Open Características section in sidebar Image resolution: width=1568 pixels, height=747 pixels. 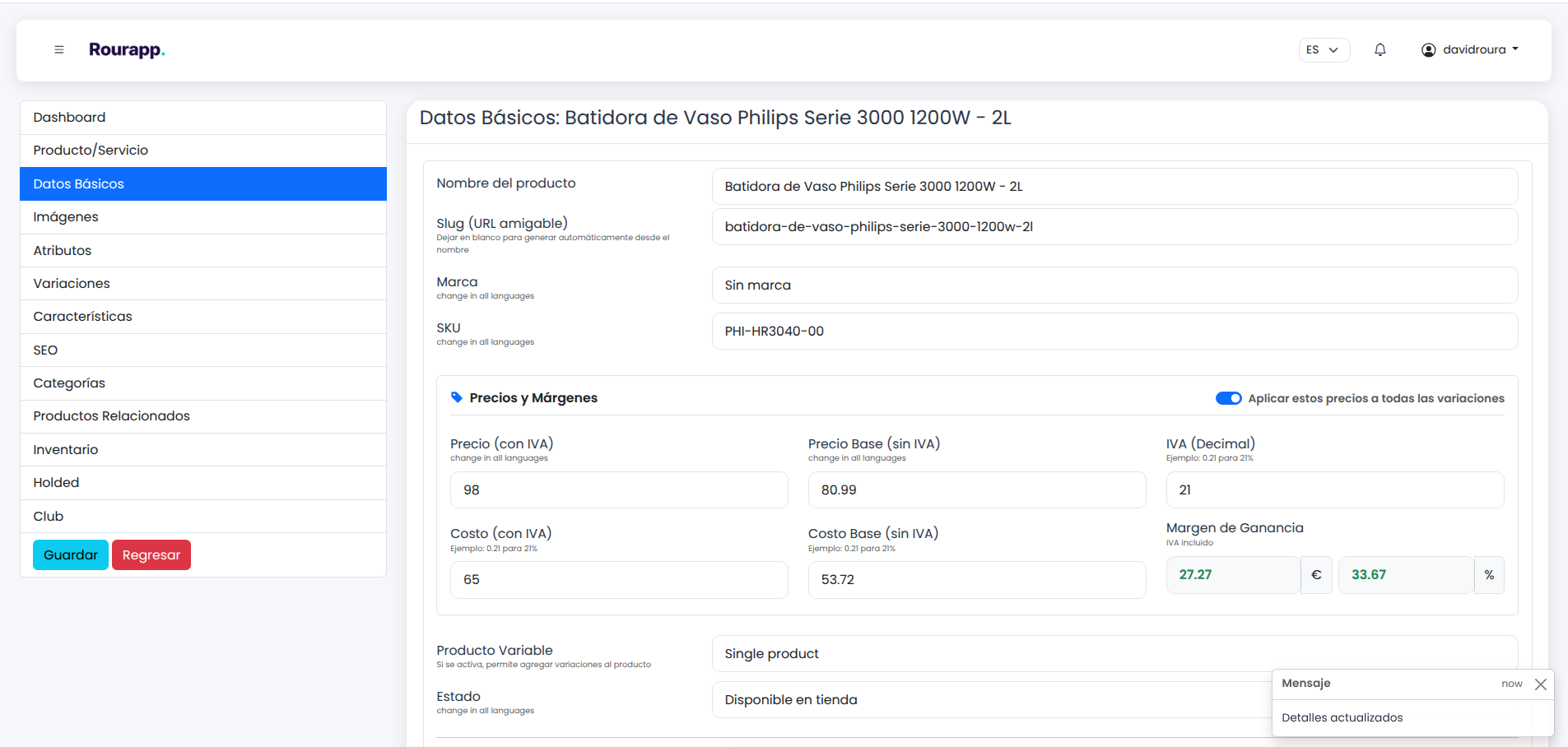(x=203, y=317)
